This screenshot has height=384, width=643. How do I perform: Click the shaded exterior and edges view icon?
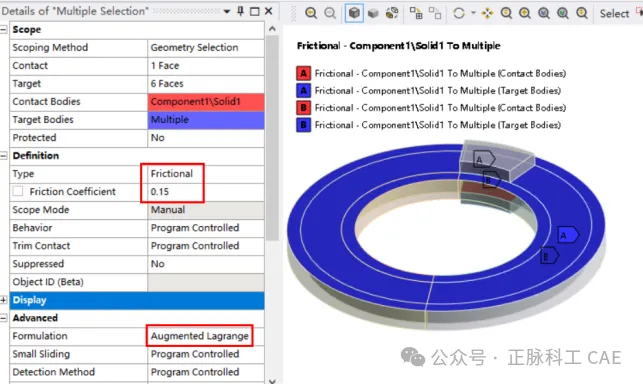(x=354, y=13)
